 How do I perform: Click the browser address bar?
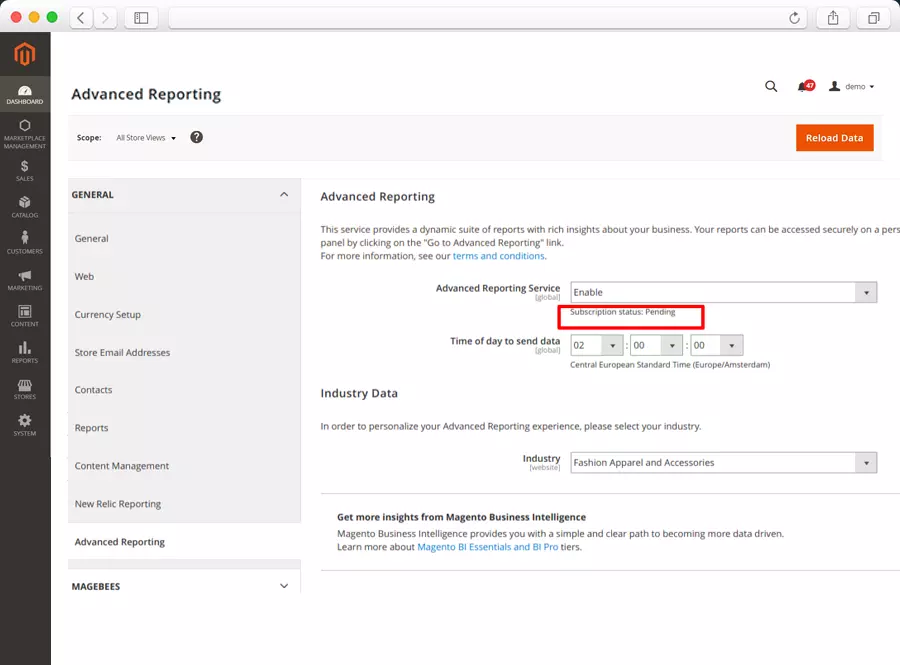click(488, 18)
